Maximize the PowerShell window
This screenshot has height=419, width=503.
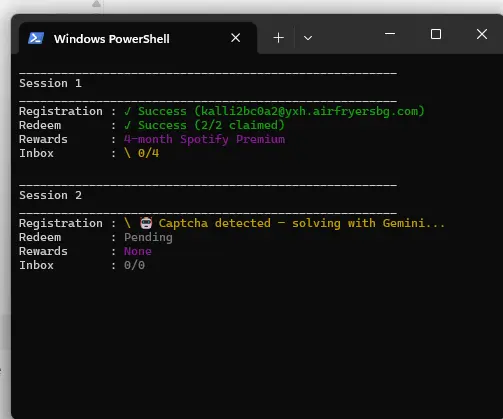coord(436,34)
